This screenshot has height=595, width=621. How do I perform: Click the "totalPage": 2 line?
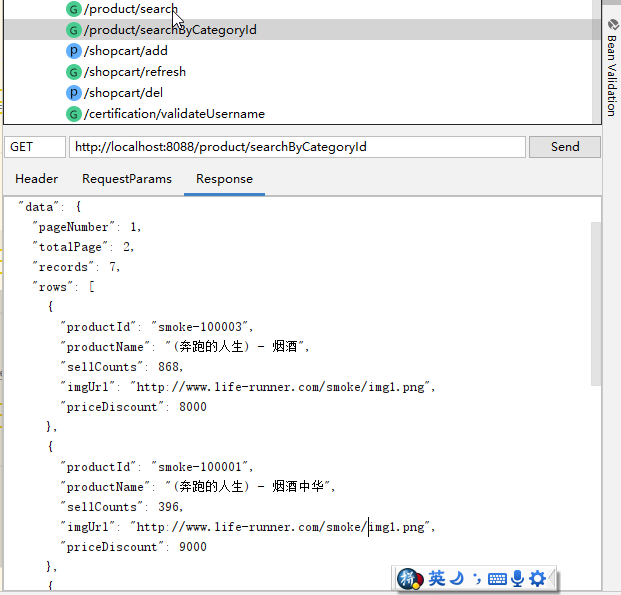pos(83,247)
